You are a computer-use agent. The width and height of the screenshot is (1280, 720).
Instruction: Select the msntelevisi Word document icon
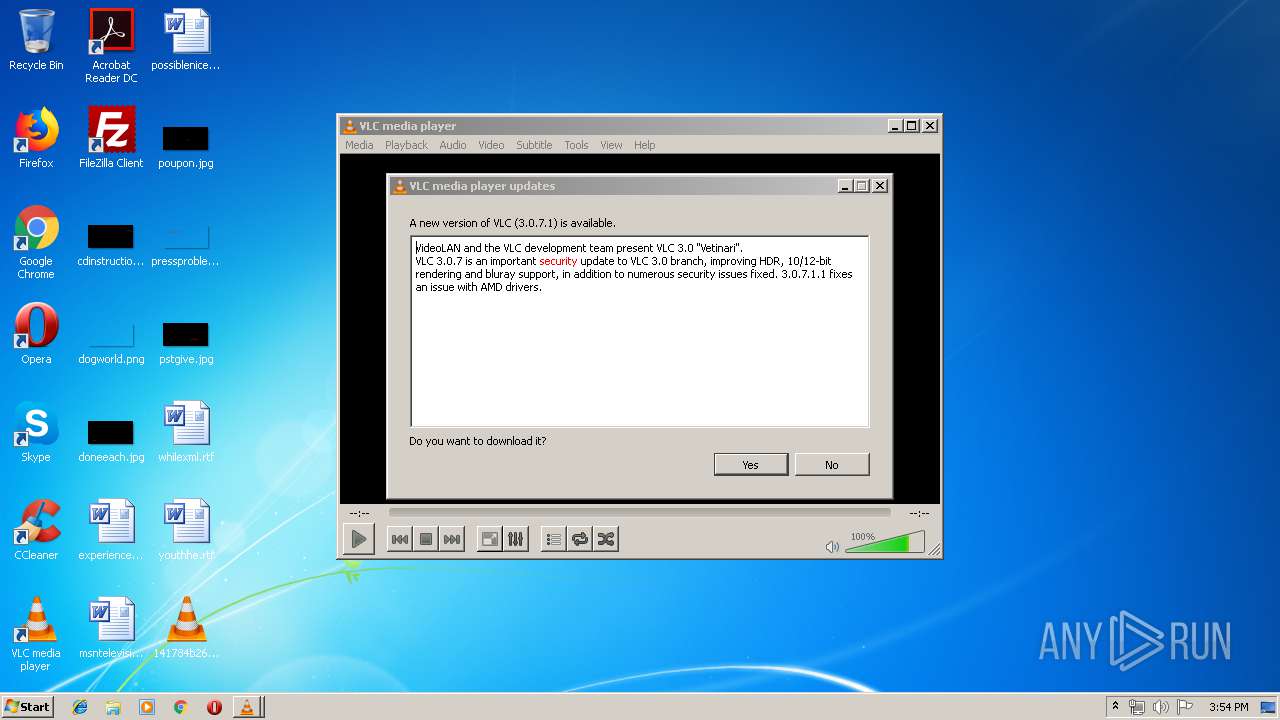(x=111, y=628)
